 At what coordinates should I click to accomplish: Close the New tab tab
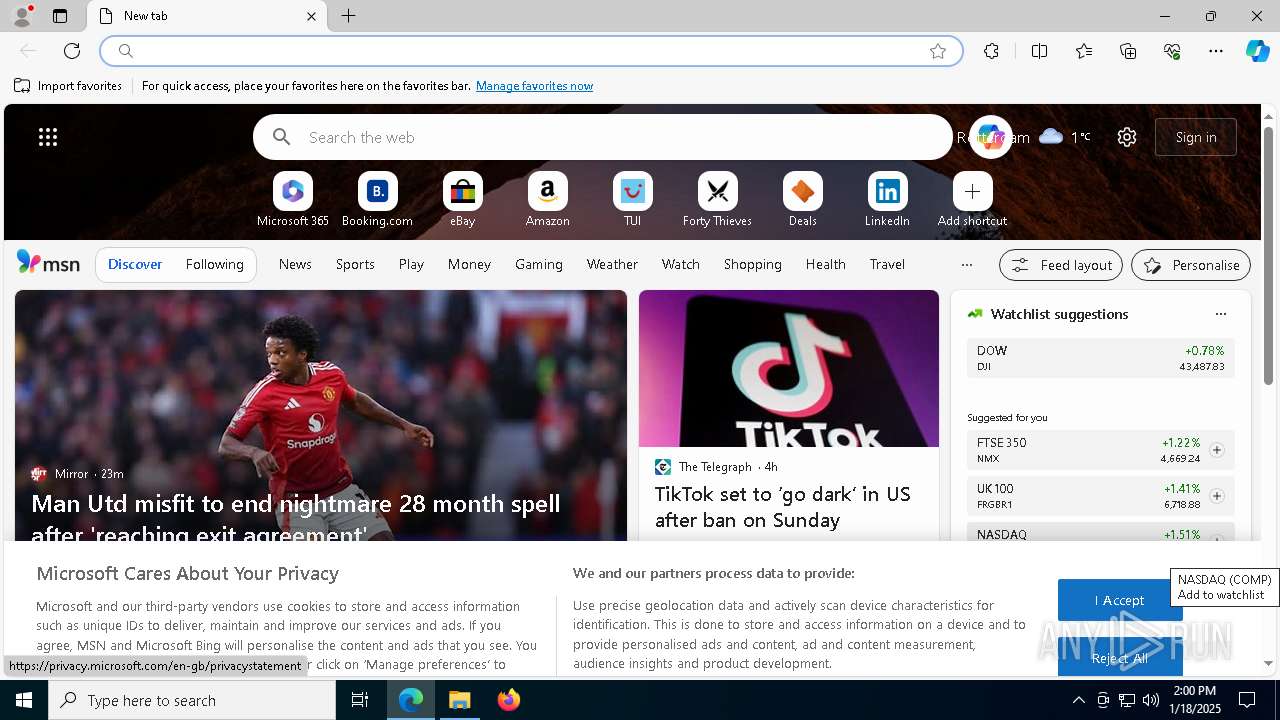(x=311, y=16)
